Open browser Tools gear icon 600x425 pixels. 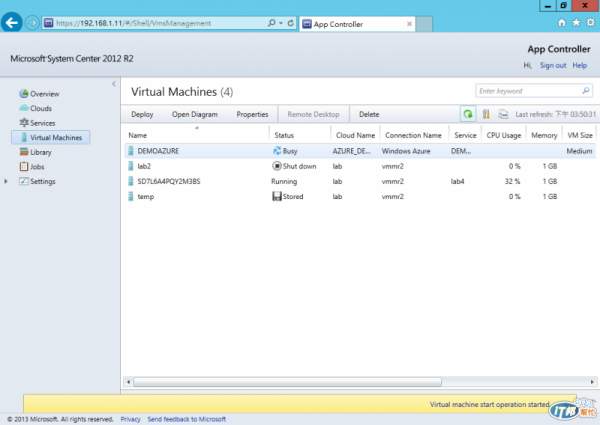(590, 23)
